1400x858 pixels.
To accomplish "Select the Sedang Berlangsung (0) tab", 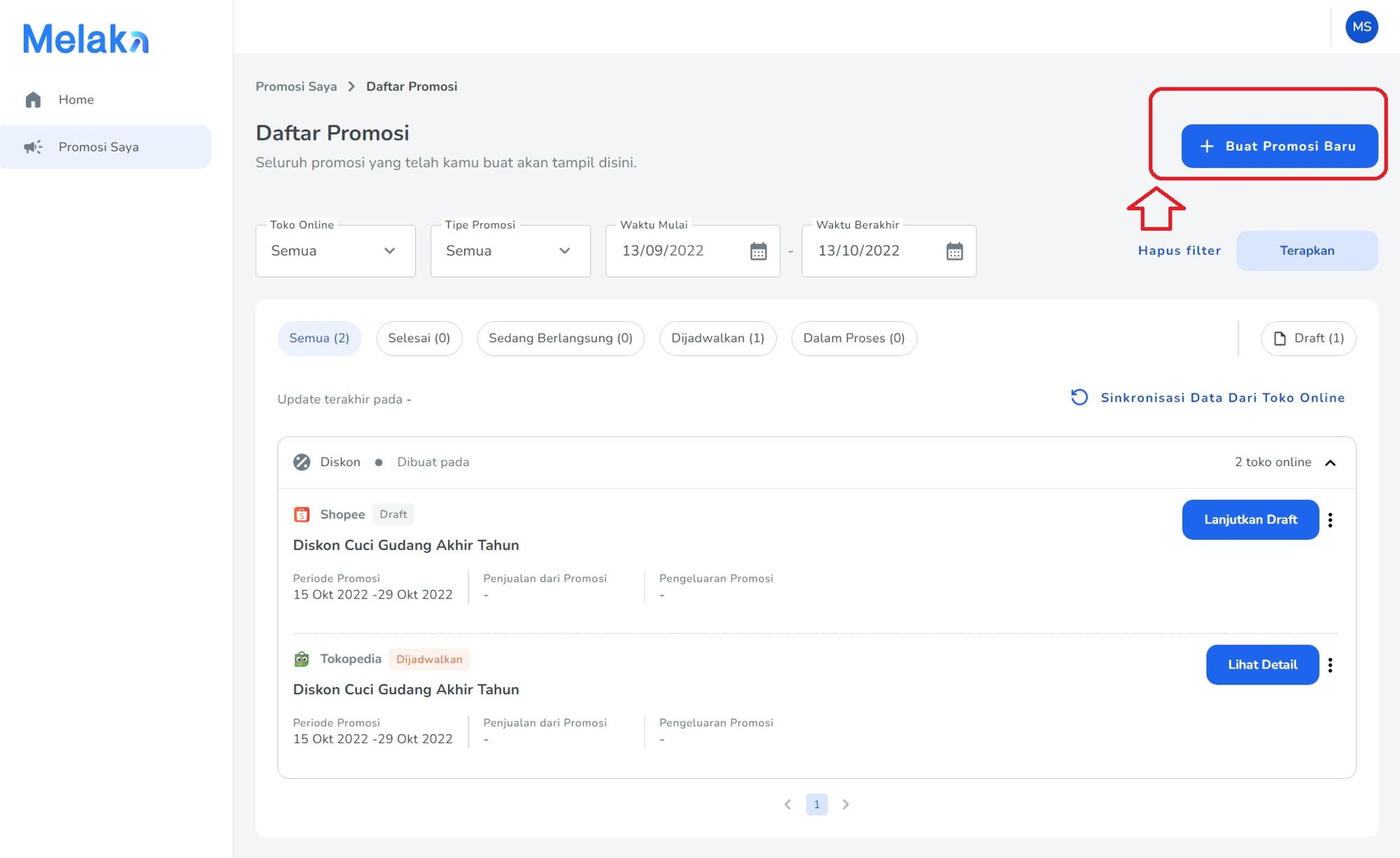I will (561, 339).
